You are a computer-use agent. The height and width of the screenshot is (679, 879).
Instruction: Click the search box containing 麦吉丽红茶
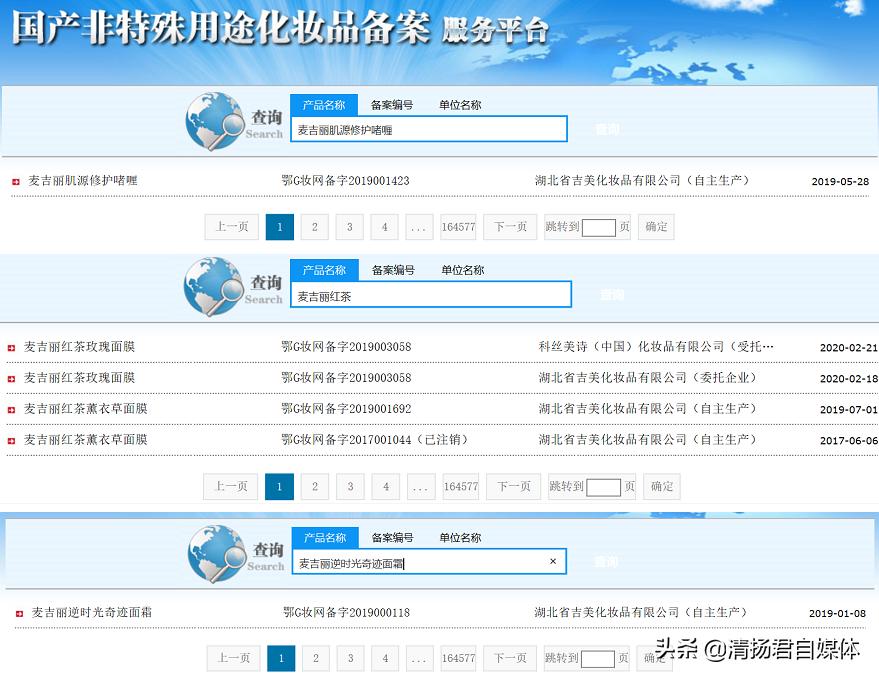click(430, 294)
